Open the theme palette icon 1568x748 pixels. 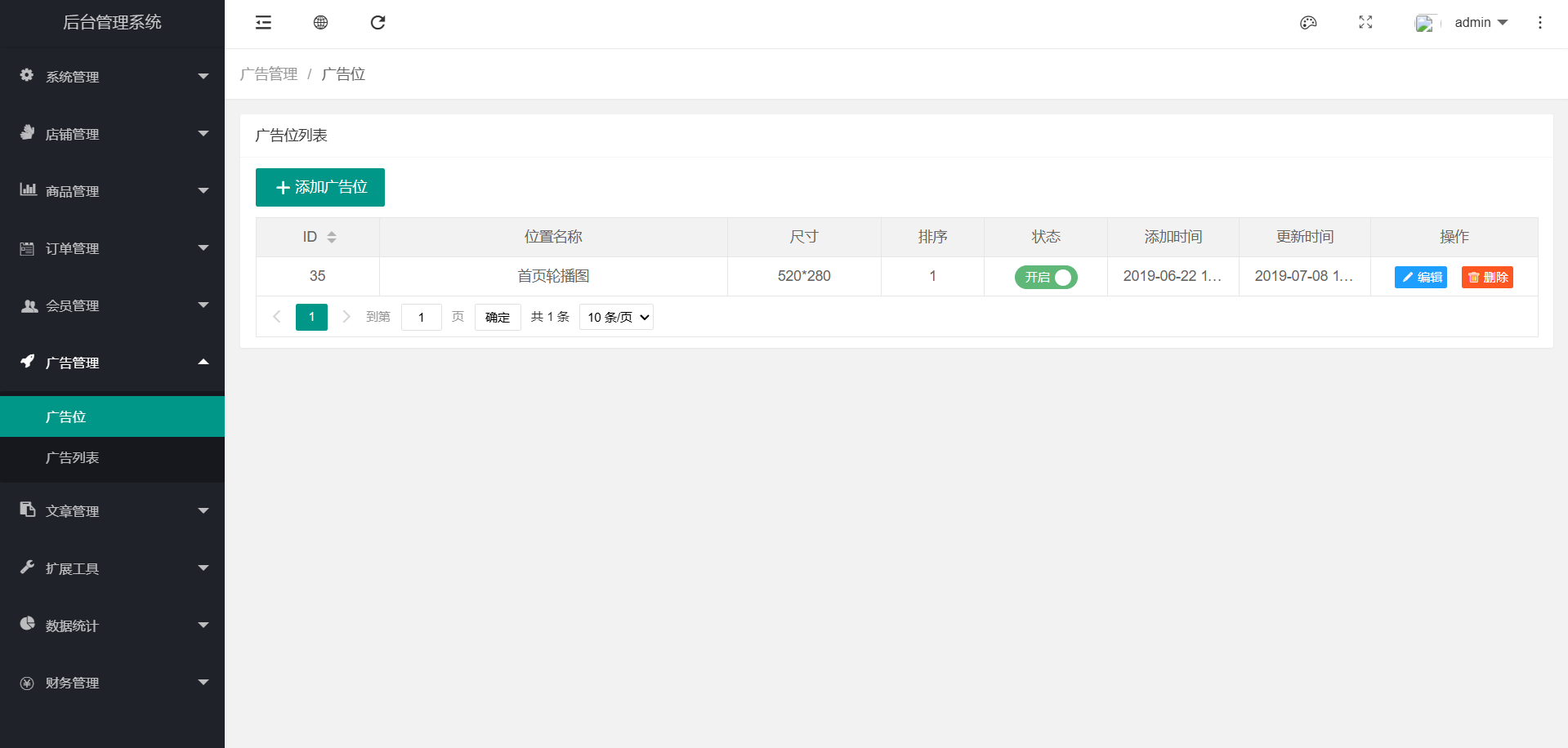[1308, 23]
